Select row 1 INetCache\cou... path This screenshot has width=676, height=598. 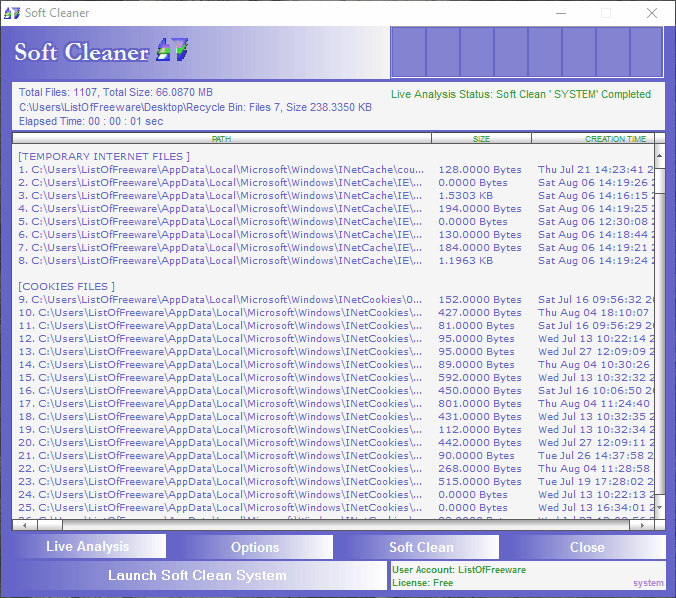(x=221, y=169)
